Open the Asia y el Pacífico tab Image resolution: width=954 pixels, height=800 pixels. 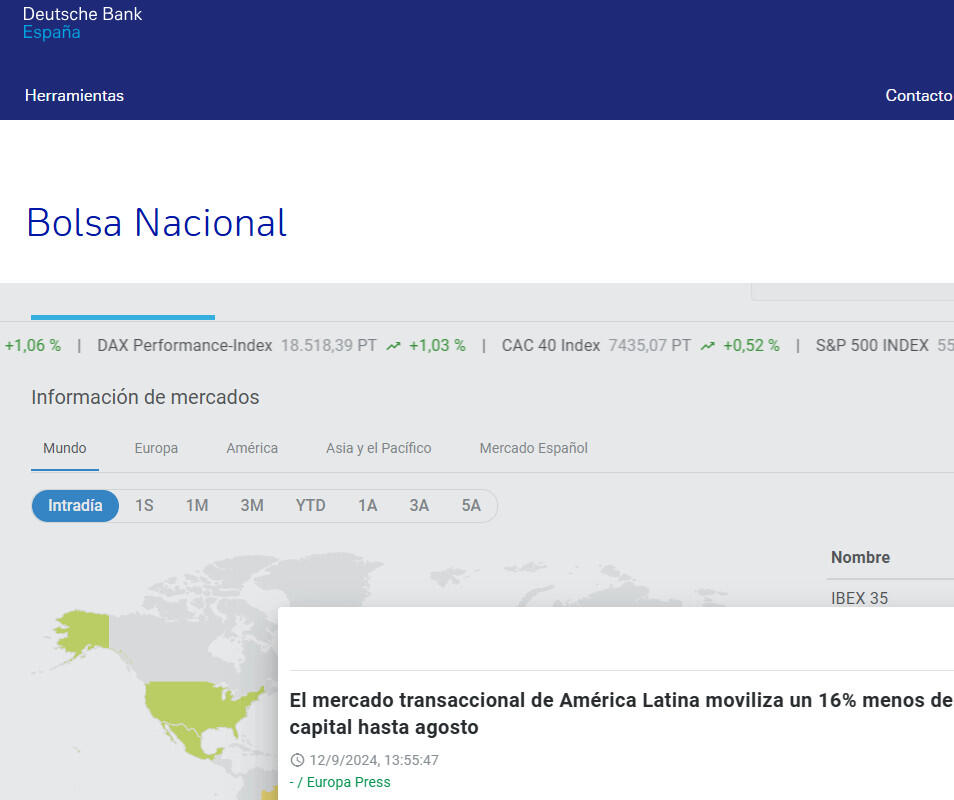coord(378,448)
